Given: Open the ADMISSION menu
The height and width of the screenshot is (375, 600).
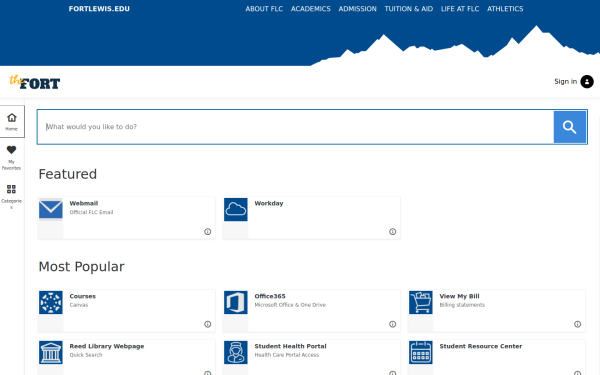Looking at the screenshot, I should pos(357,9).
